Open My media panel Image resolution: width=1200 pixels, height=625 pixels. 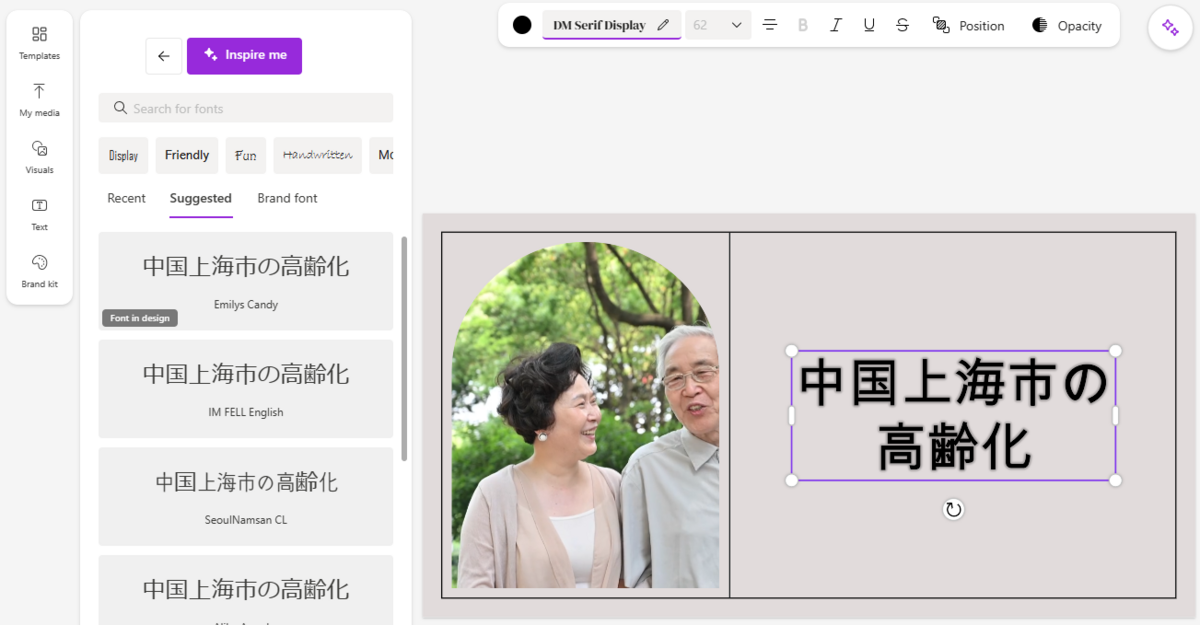39,100
